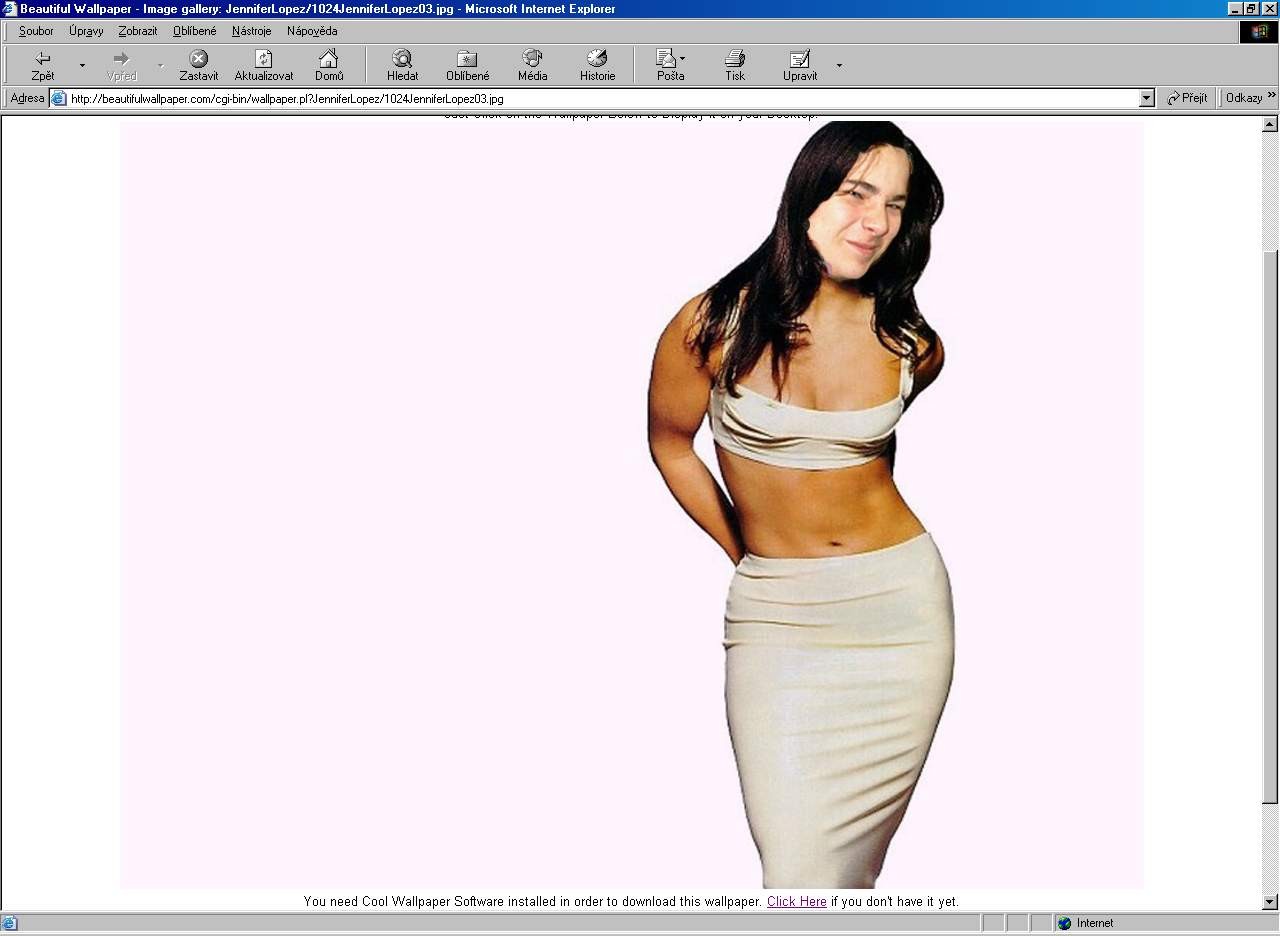
Task: Open the Oblíbené favorites toolbar button
Action: (x=467, y=65)
